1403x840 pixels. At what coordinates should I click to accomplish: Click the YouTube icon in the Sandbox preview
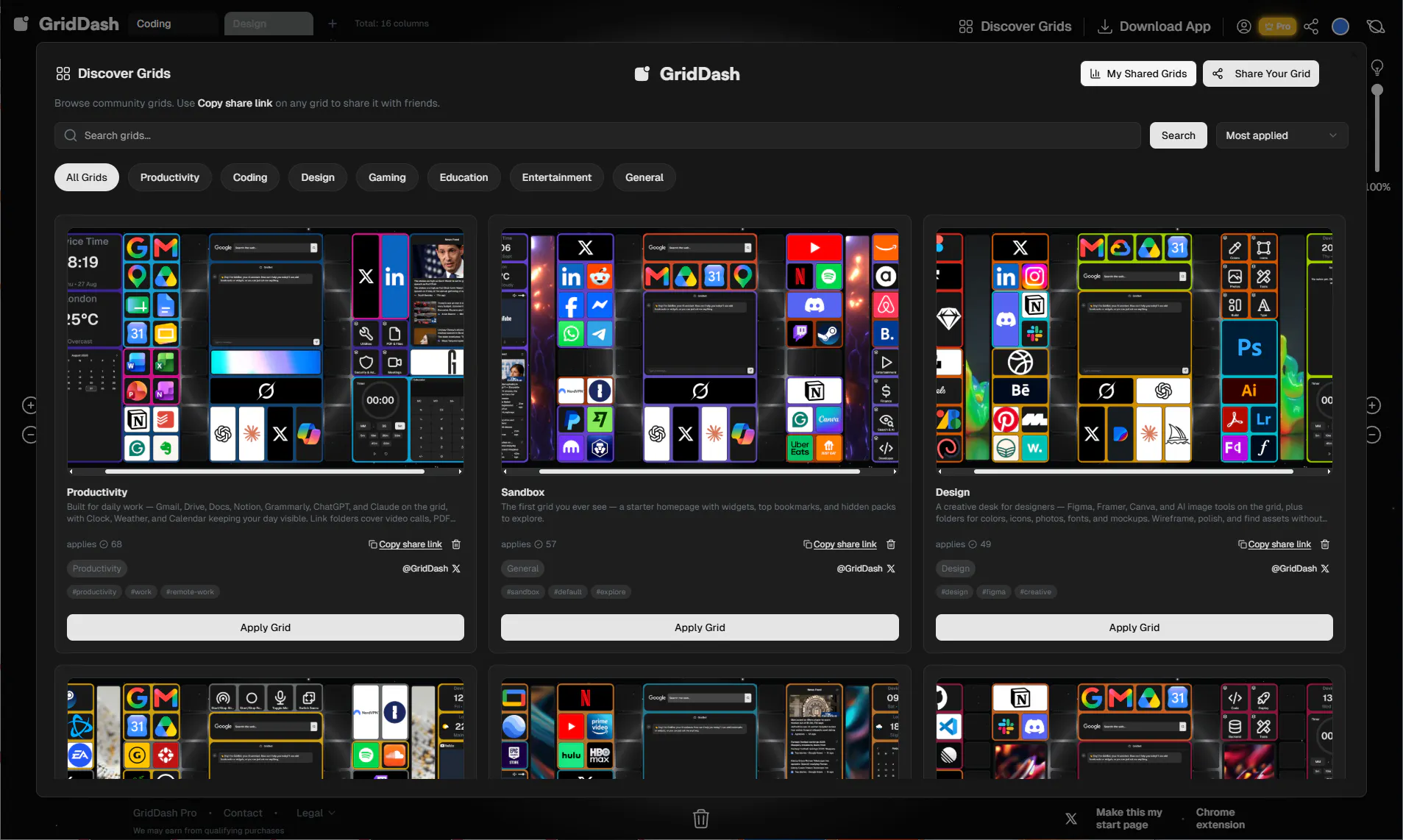[814, 248]
